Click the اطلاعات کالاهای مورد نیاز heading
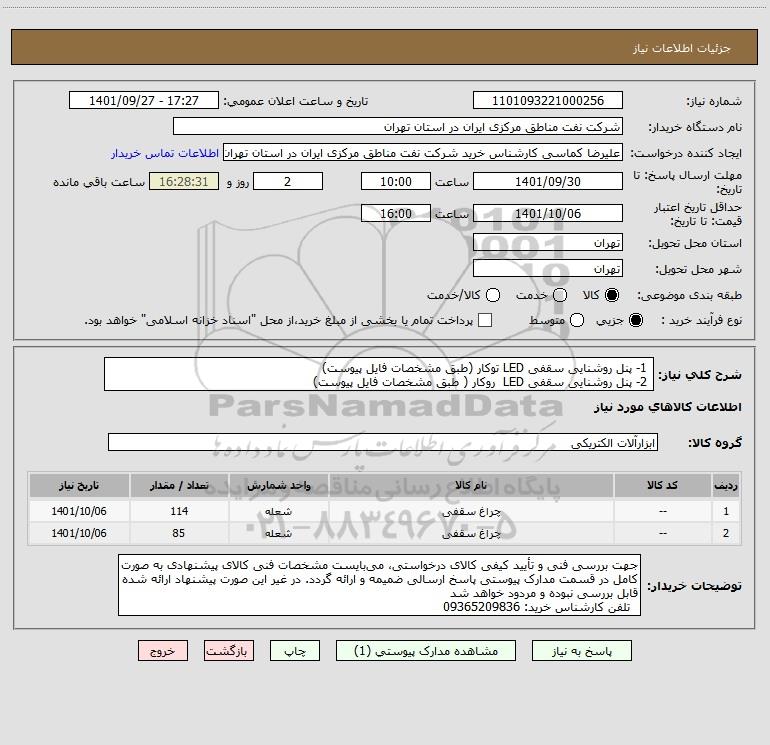The image size is (770, 745). click(x=667, y=407)
